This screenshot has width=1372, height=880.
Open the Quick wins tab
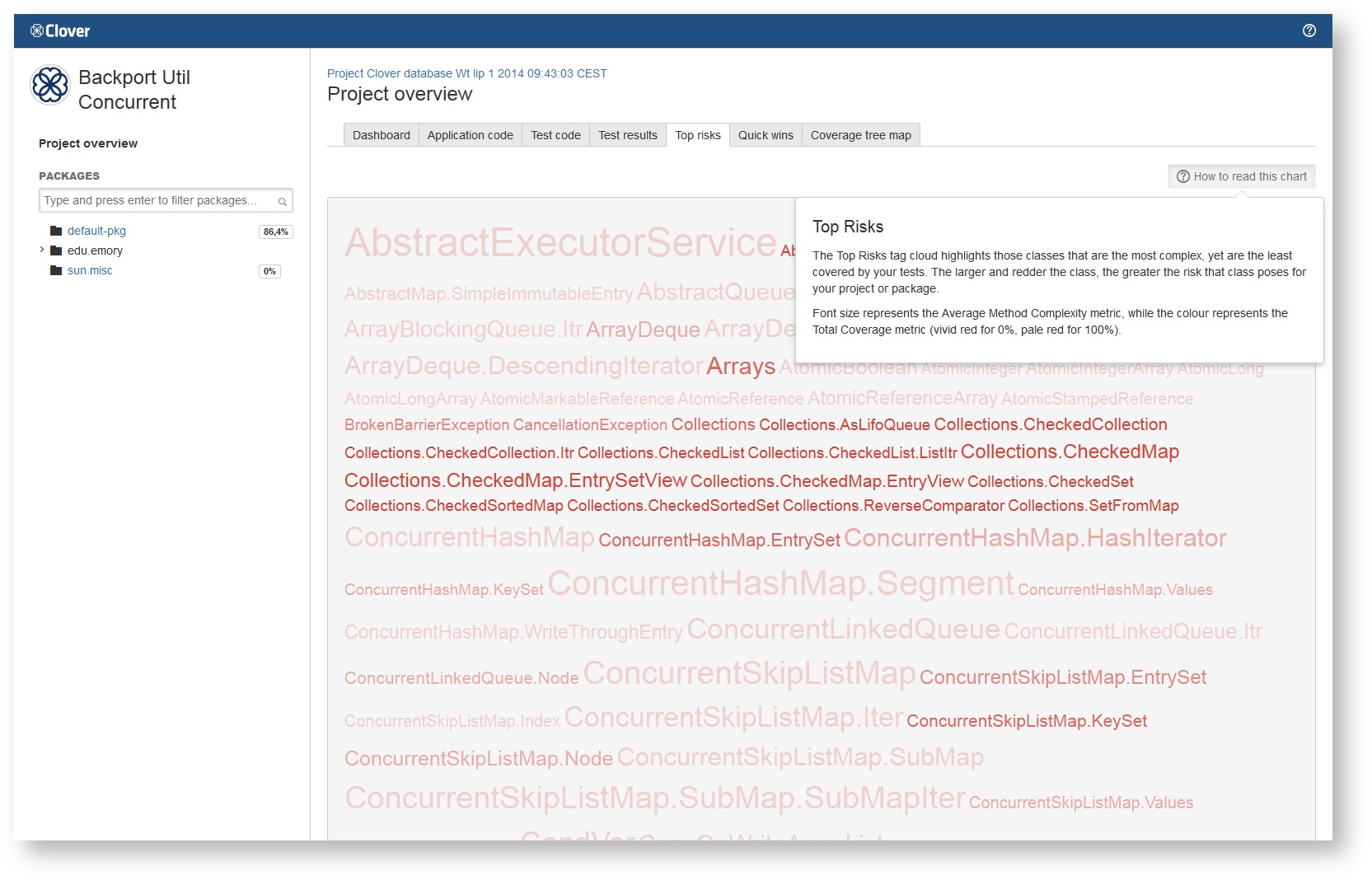[x=766, y=135]
